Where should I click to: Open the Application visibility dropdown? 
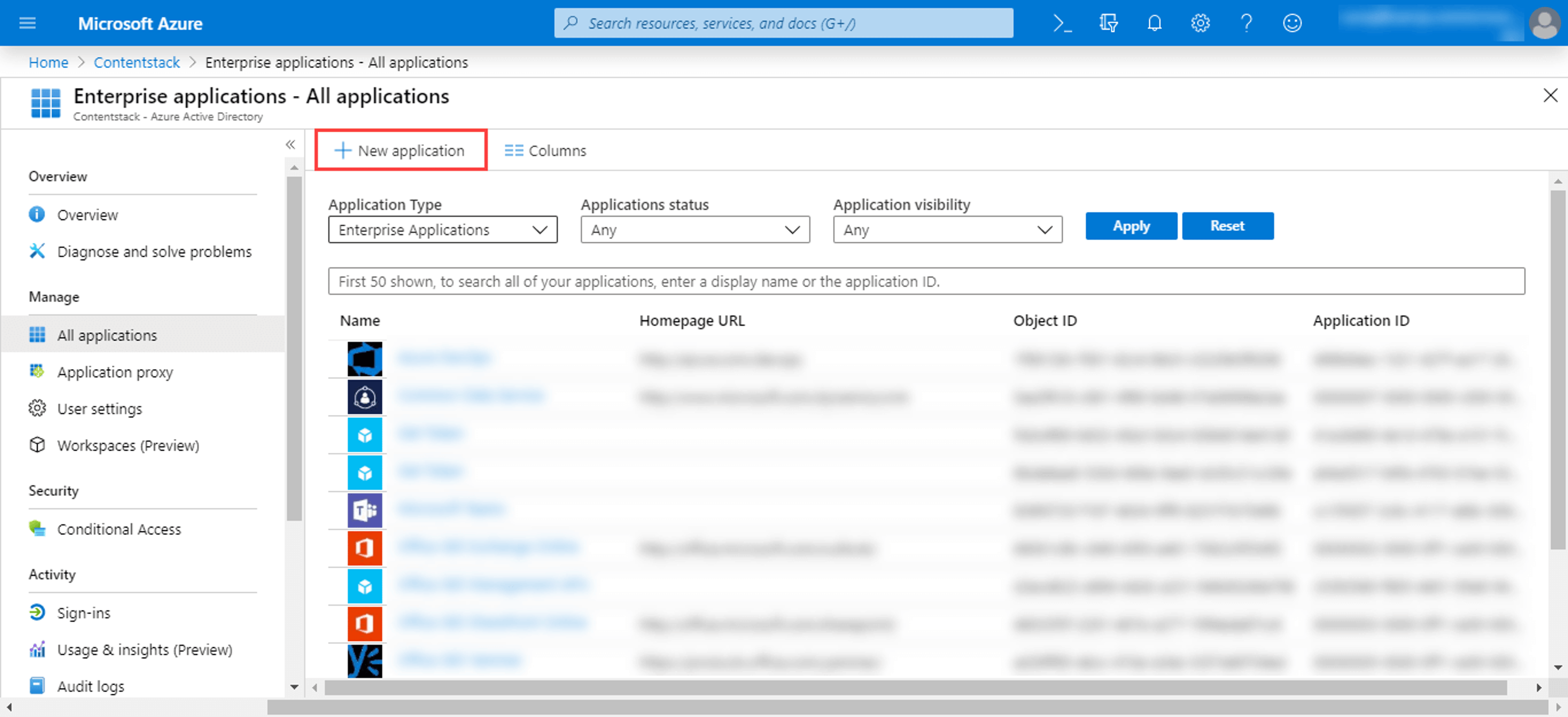pos(948,229)
